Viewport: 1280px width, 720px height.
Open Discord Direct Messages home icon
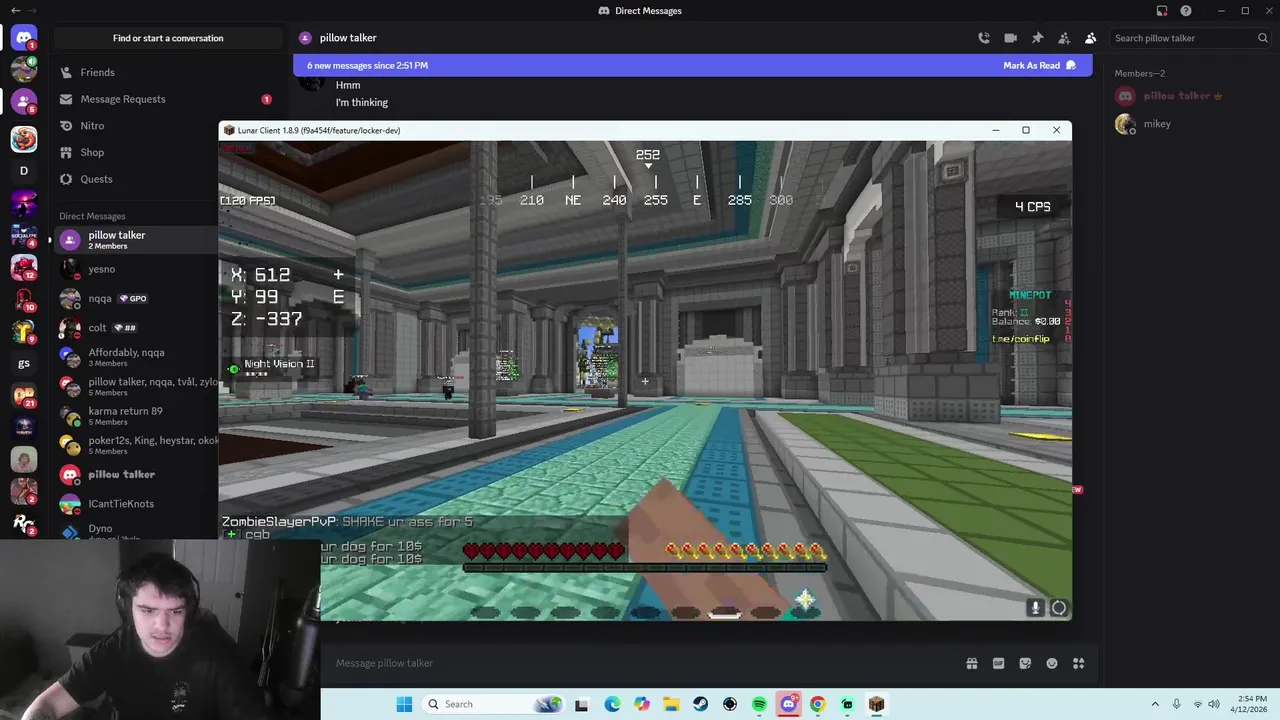24,38
